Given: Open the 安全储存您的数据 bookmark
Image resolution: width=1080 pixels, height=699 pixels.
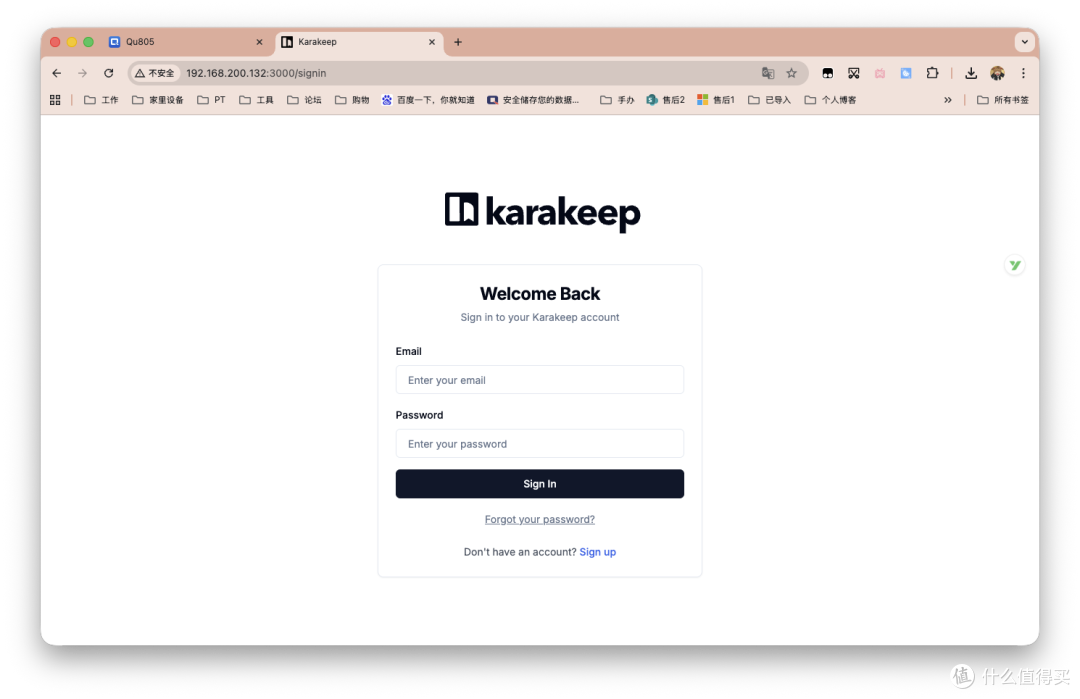Looking at the screenshot, I should click(533, 100).
